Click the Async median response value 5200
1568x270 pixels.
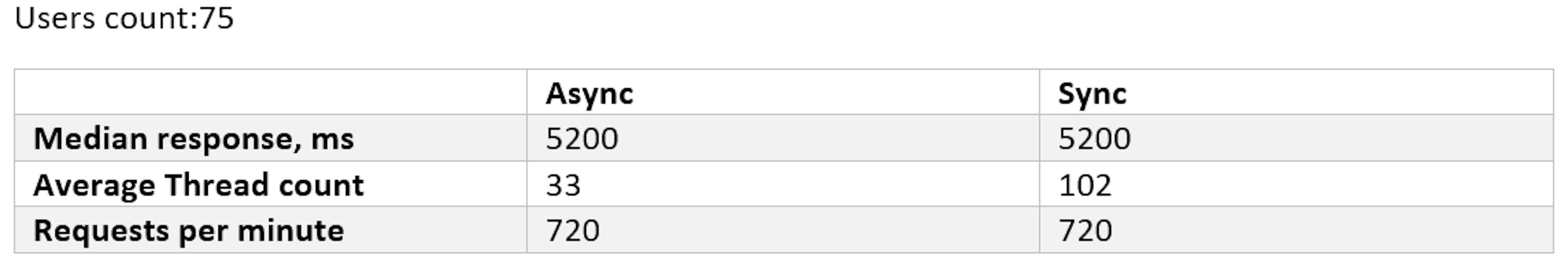pos(582,139)
